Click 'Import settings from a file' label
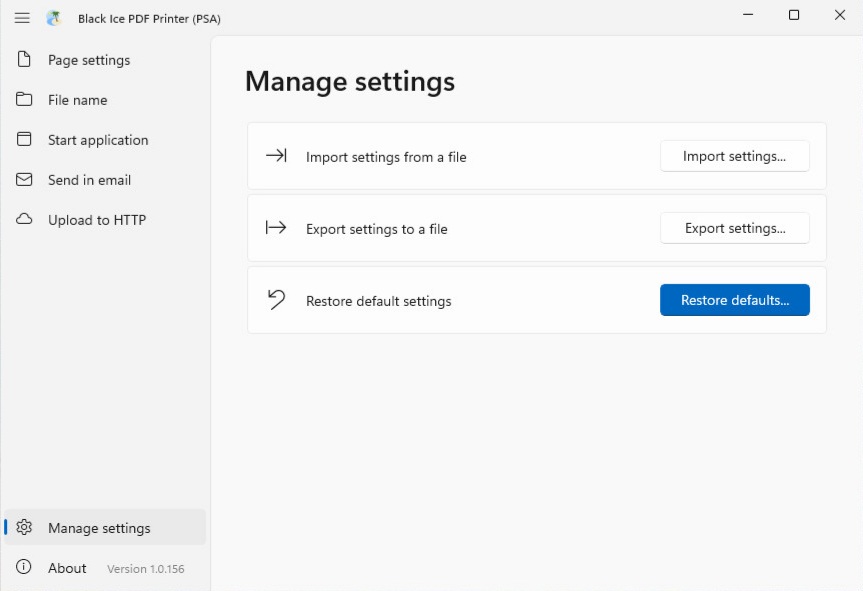This screenshot has height=591, width=863. [386, 157]
